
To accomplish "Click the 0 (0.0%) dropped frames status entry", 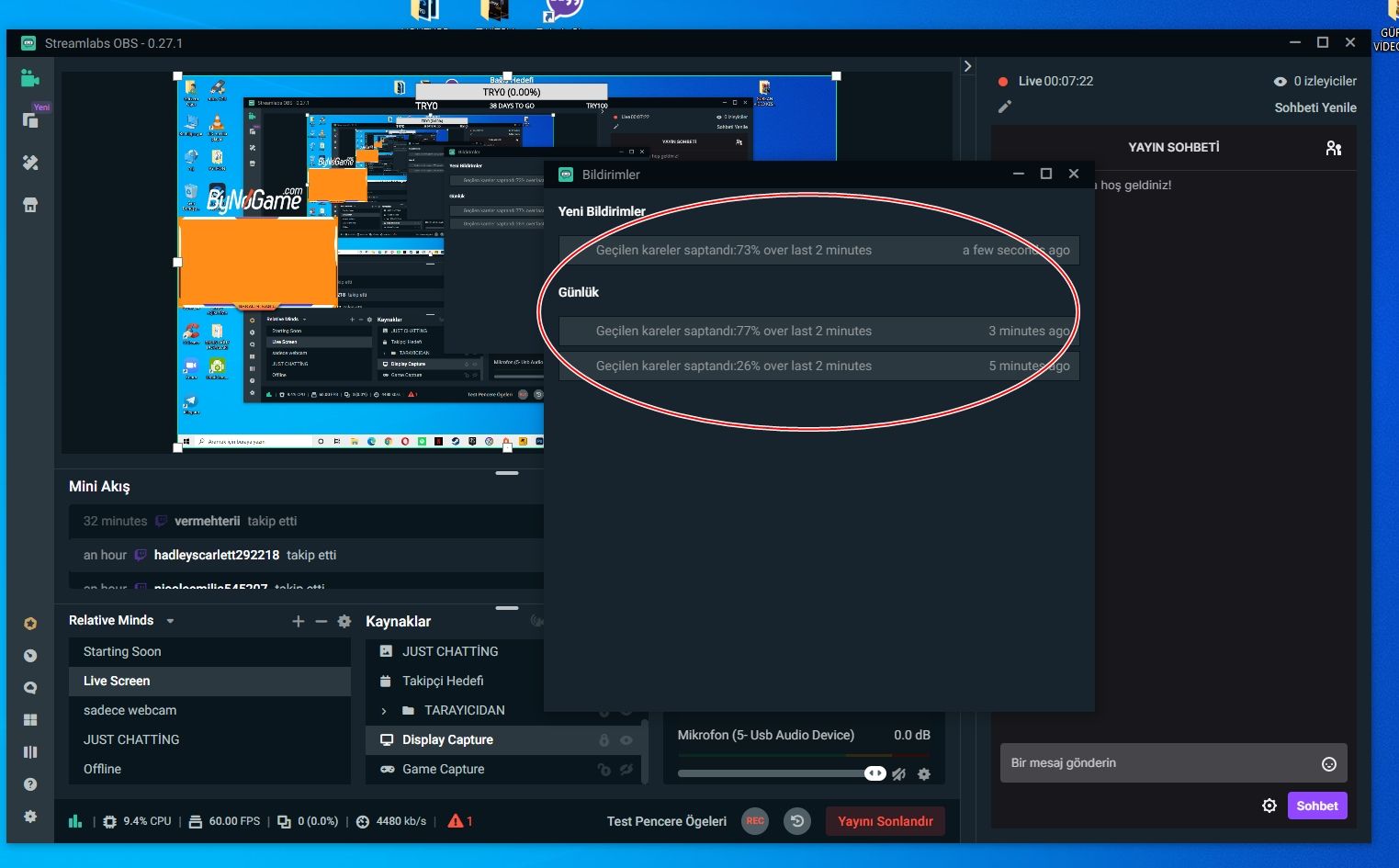I will tap(308, 821).
